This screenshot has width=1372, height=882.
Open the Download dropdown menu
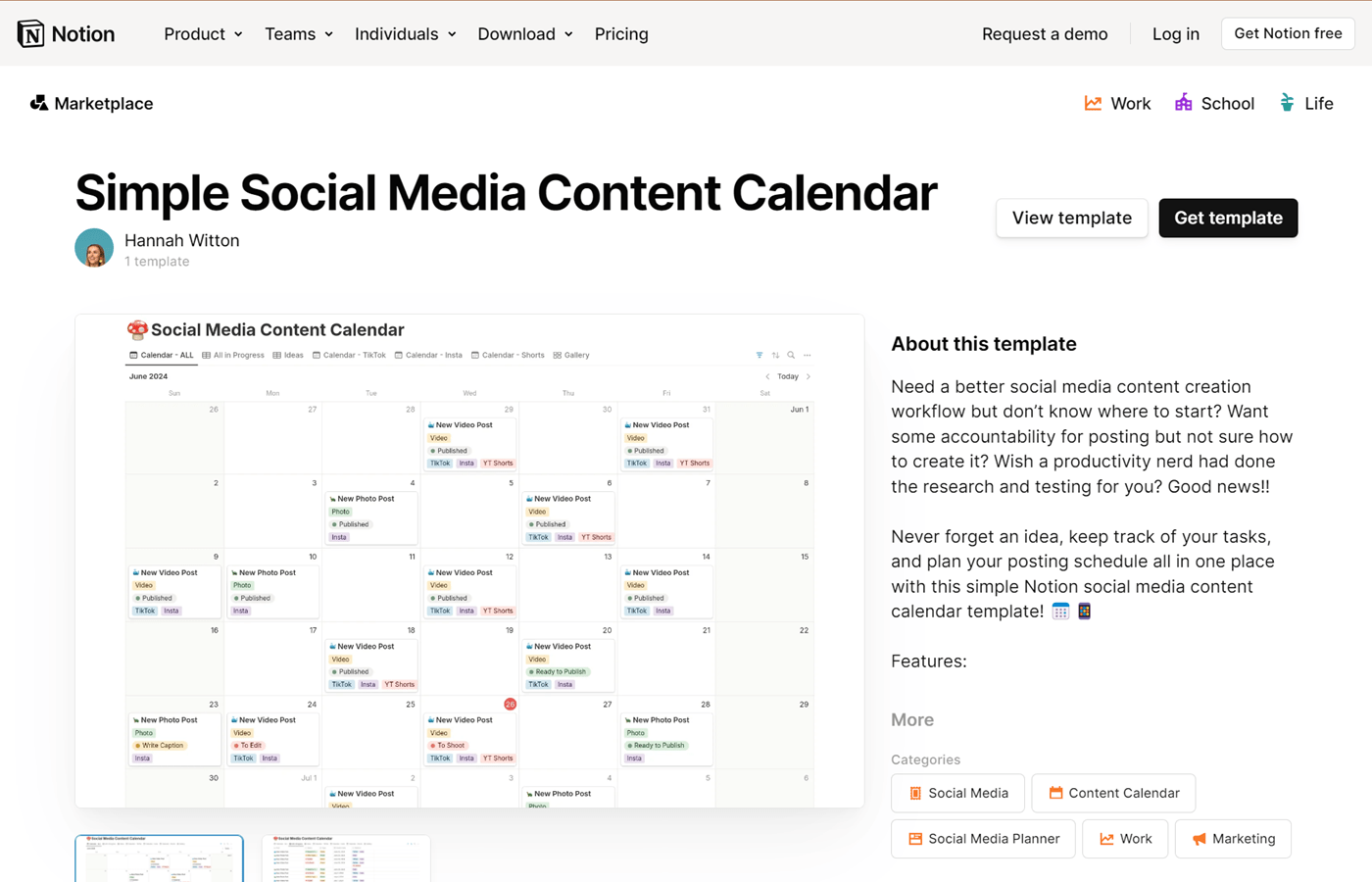click(525, 34)
